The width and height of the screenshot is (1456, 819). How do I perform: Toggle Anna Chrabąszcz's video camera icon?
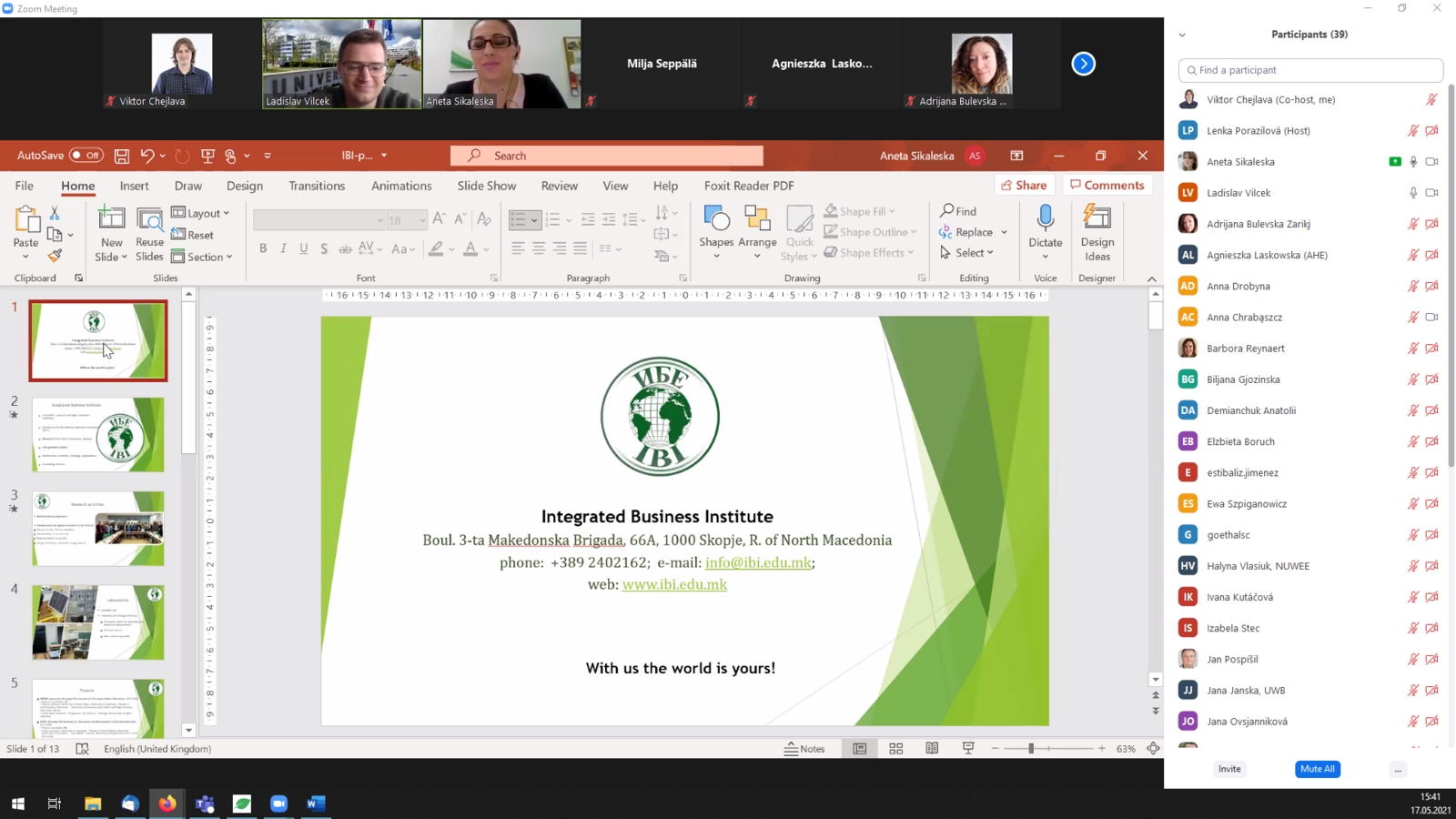coord(1431,318)
